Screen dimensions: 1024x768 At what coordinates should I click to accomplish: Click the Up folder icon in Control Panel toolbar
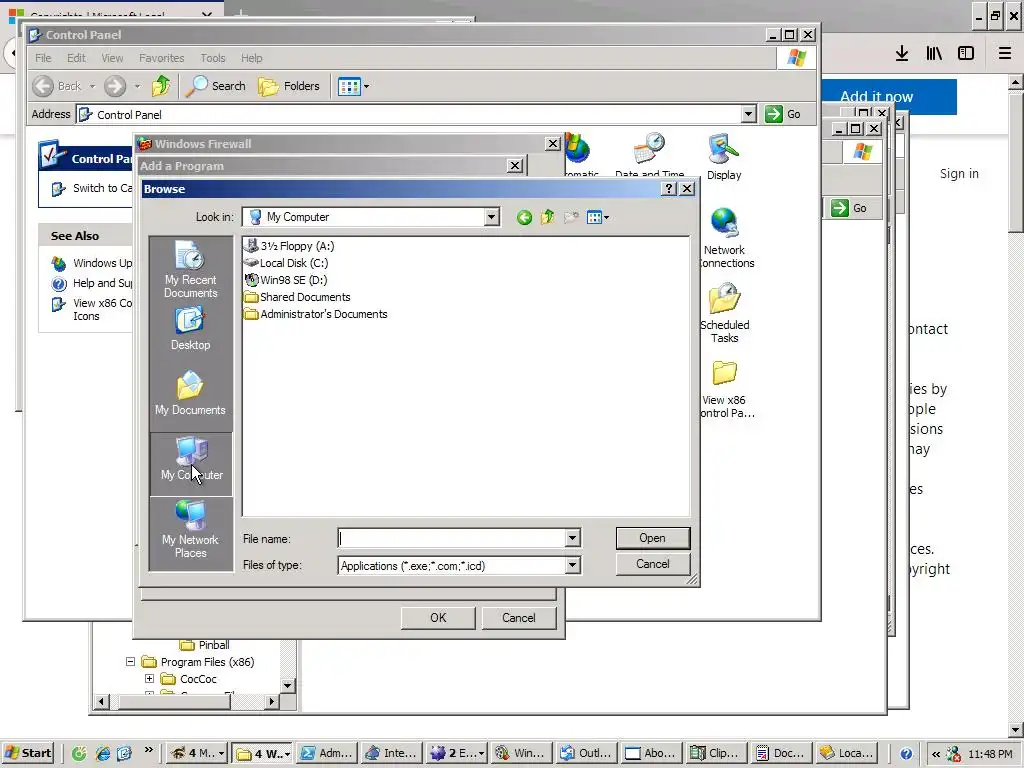161,86
